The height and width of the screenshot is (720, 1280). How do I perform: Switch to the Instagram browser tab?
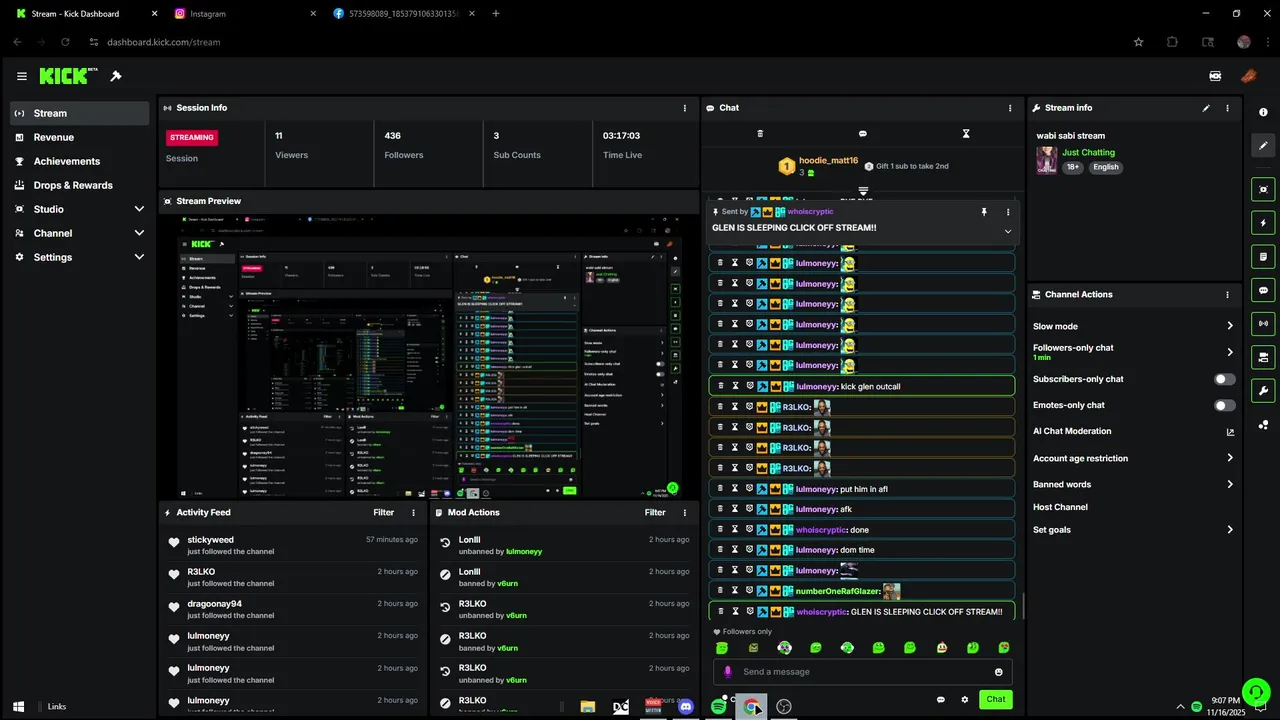[x=245, y=14]
